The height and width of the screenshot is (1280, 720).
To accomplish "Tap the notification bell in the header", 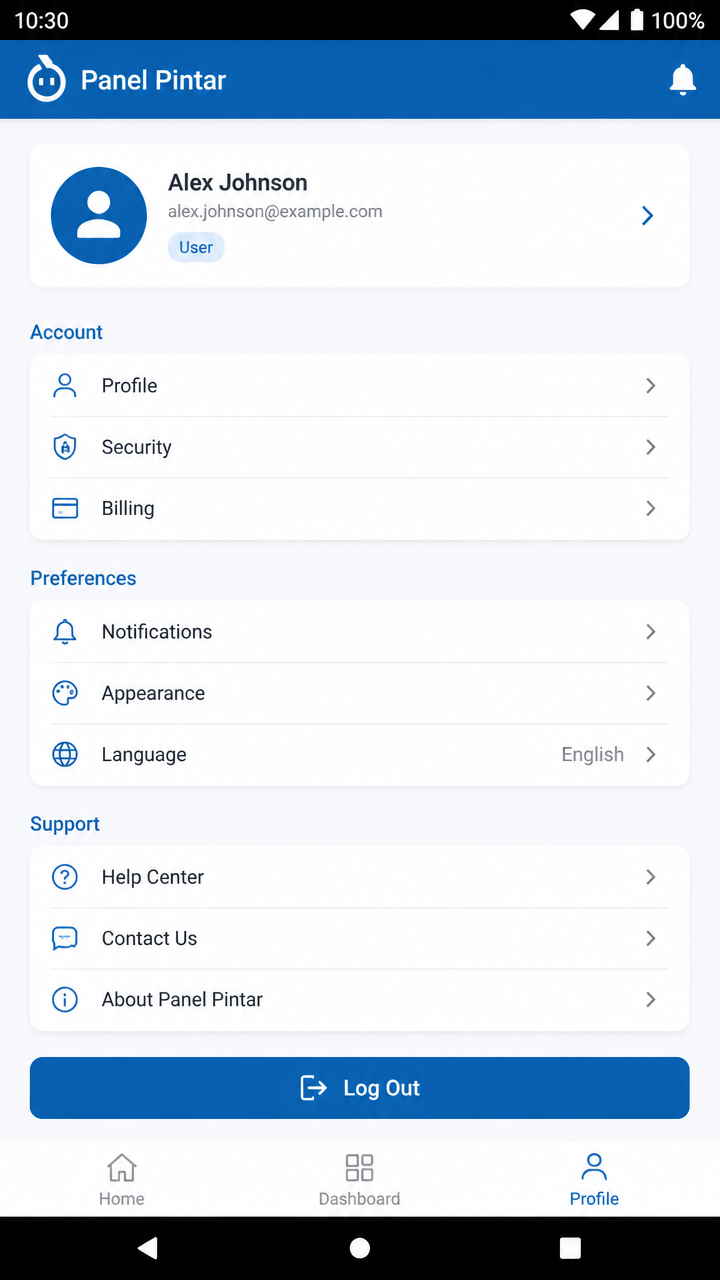I will (682, 79).
